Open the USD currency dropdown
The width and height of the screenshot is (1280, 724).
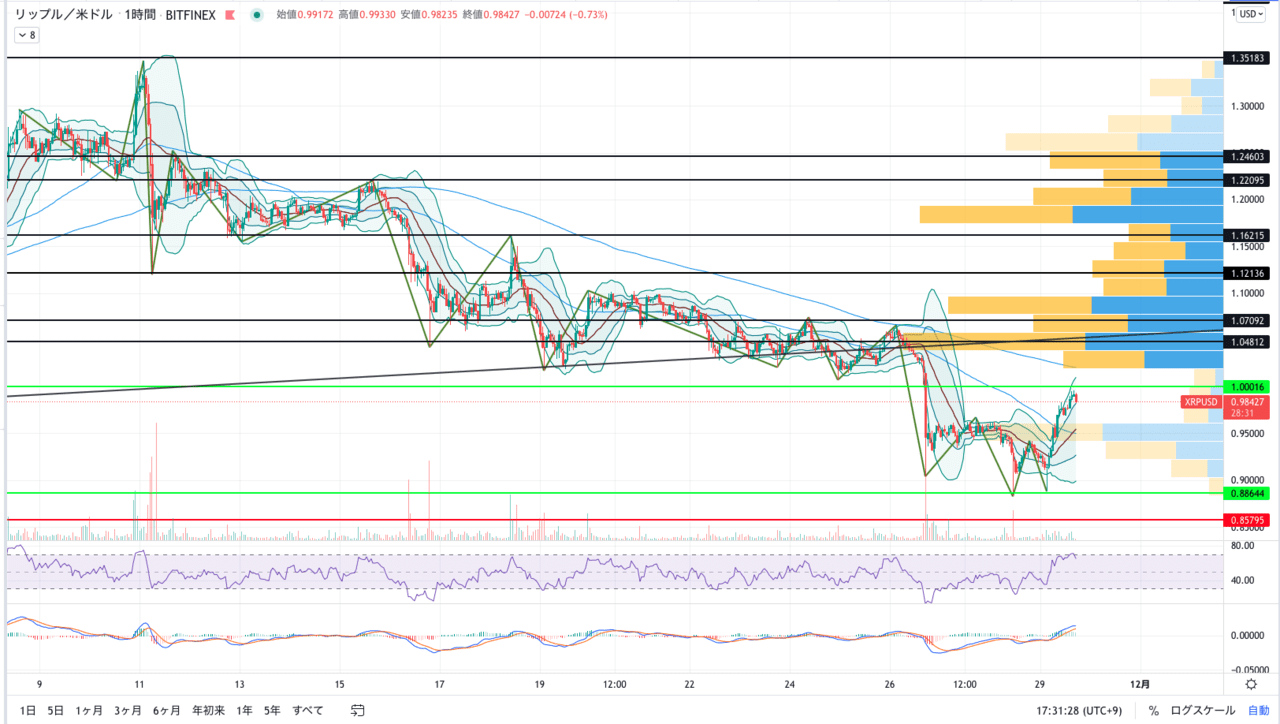(1250, 14)
